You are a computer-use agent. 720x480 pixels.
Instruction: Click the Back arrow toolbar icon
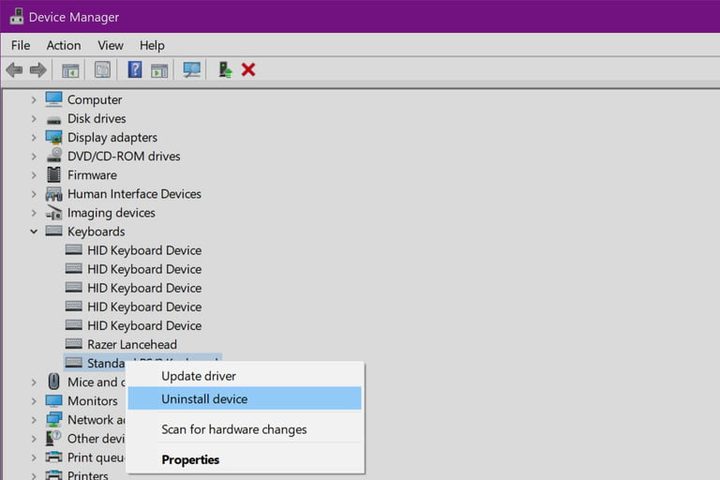14,70
